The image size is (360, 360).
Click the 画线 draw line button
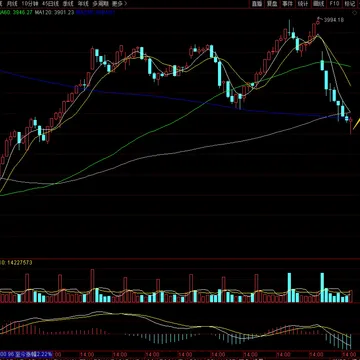click(x=319, y=4)
